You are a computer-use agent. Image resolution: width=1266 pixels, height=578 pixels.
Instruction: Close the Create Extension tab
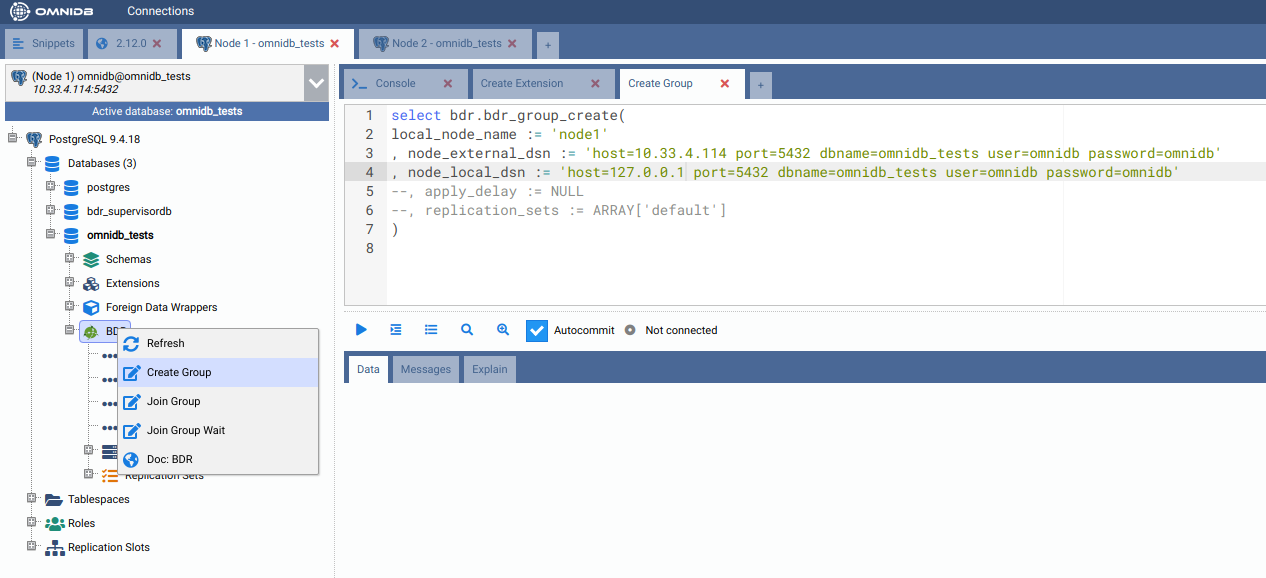click(596, 84)
